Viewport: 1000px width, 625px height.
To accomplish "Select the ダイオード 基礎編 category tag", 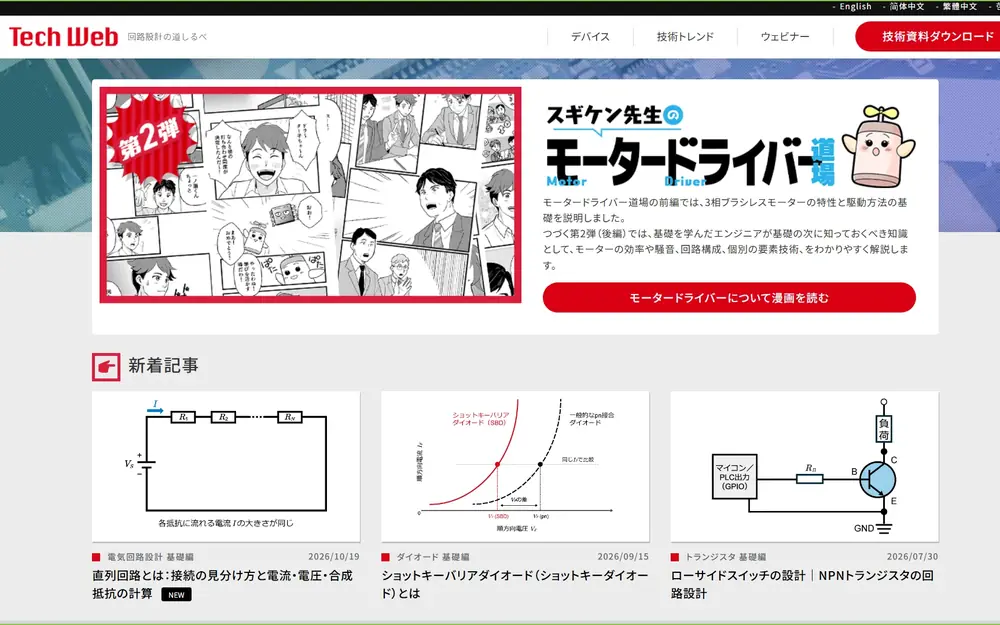I will click(x=432, y=557).
